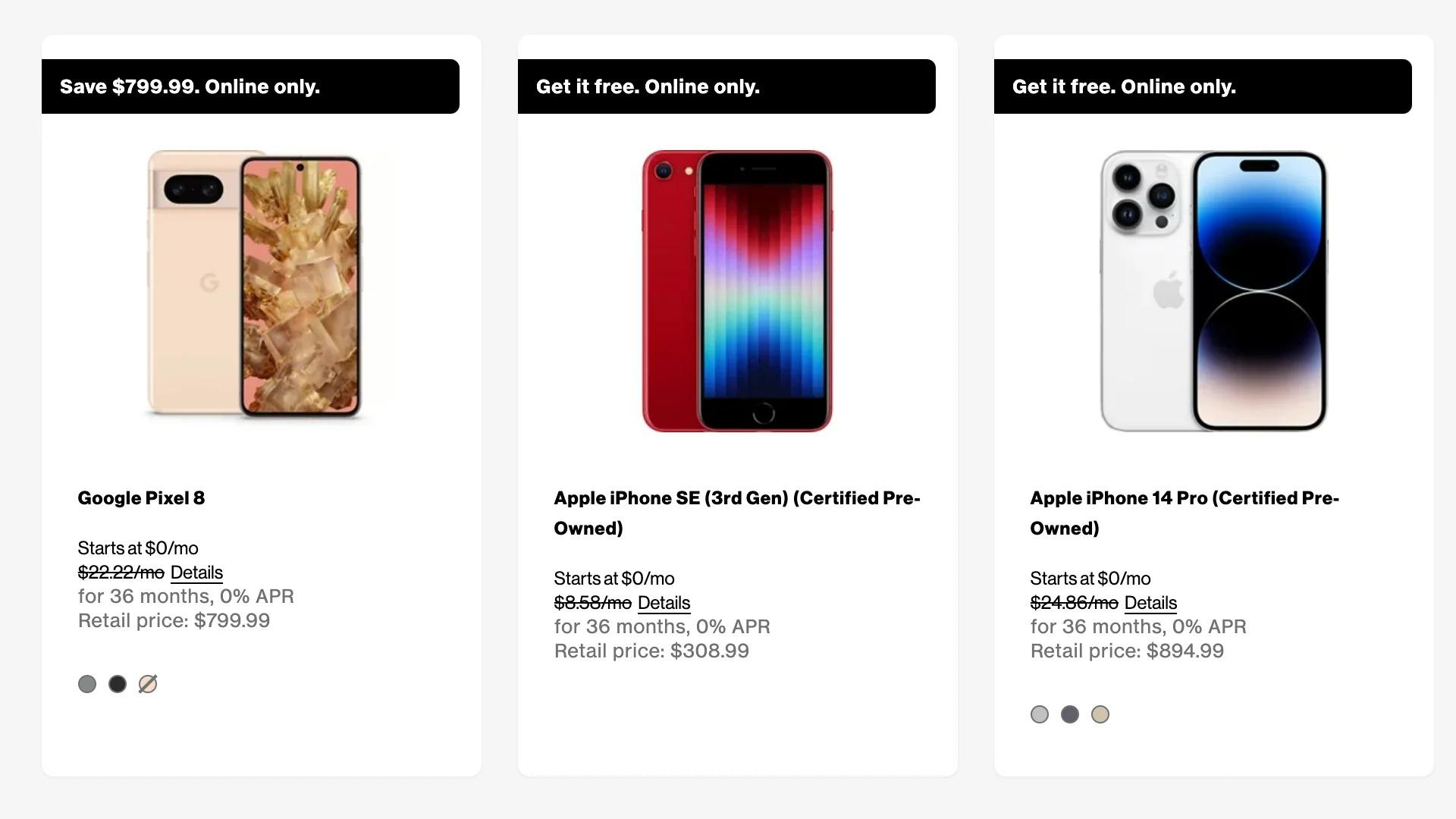1456x819 pixels.
Task: Click the Google Pixel 8 product title
Action: point(141,498)
